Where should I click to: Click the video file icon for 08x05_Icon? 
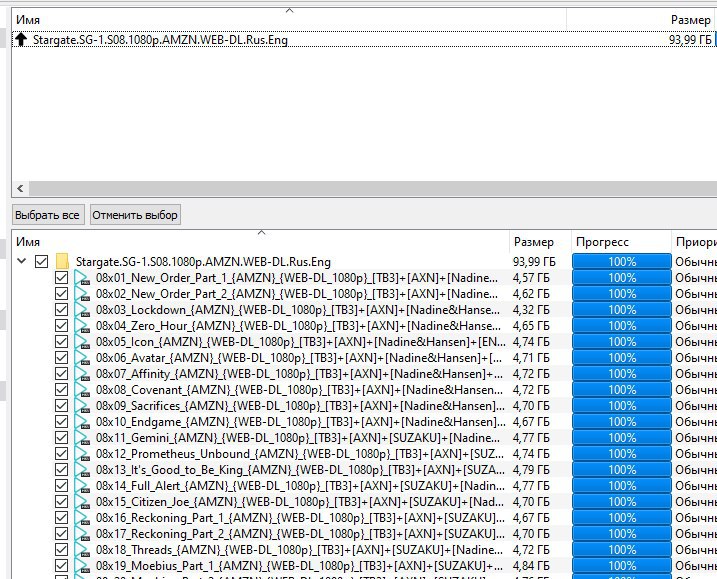(x=82, y=342)
